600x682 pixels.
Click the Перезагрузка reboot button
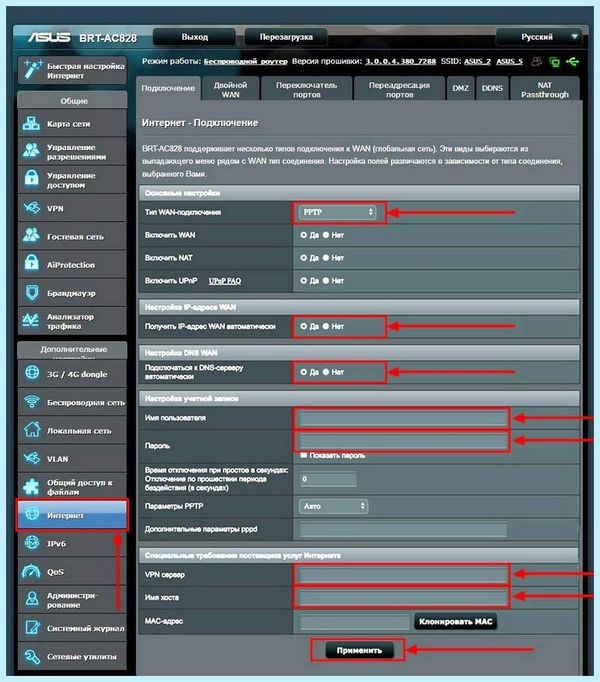pyautogui.click(x=286, y=37)
